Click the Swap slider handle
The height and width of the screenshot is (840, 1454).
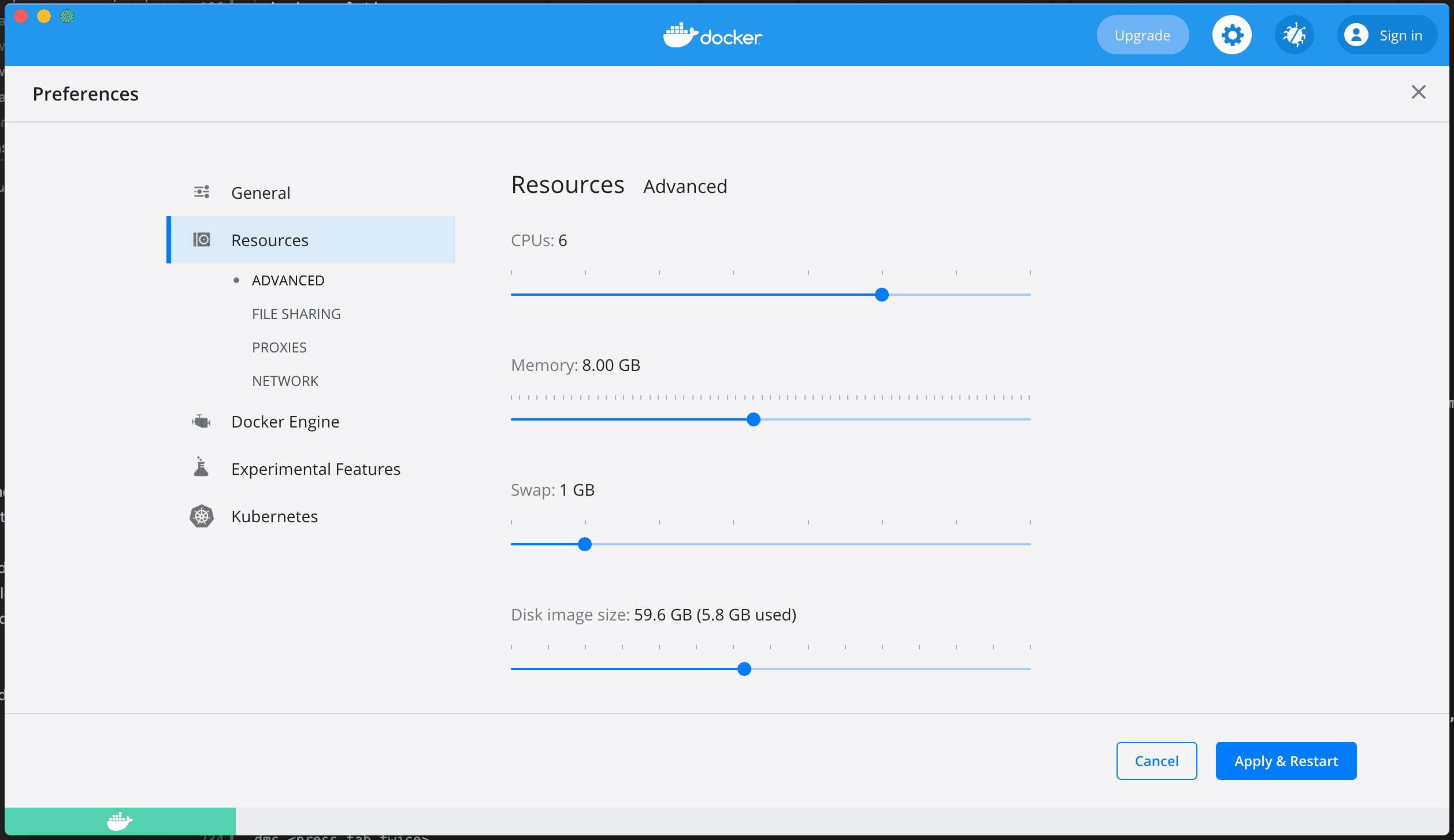(584, 544)
